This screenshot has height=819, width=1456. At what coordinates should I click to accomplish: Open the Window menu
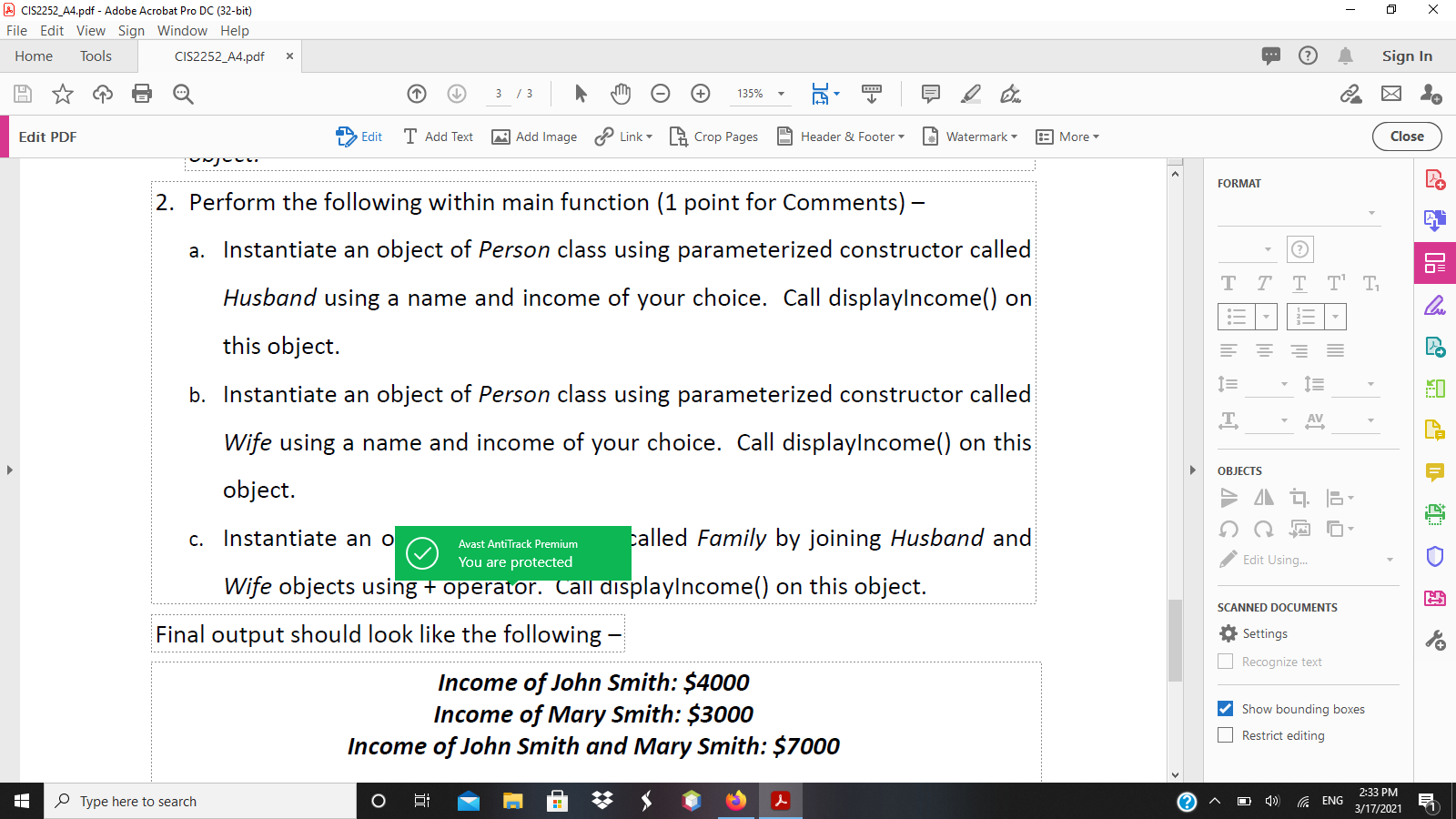(x=182, y=30)
